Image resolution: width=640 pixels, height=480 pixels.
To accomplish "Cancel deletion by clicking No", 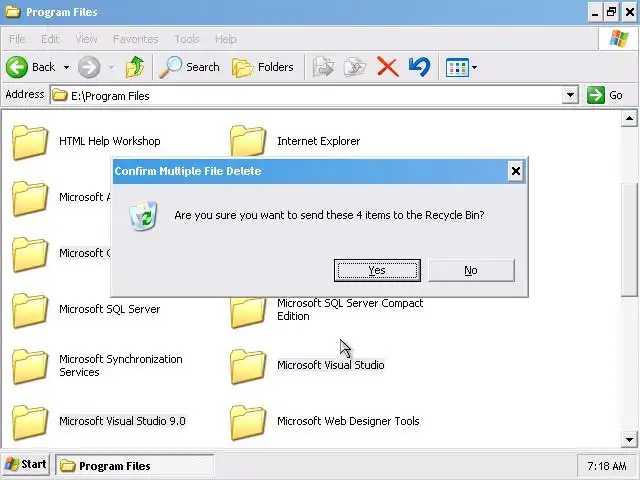I will tap(471, 270).
